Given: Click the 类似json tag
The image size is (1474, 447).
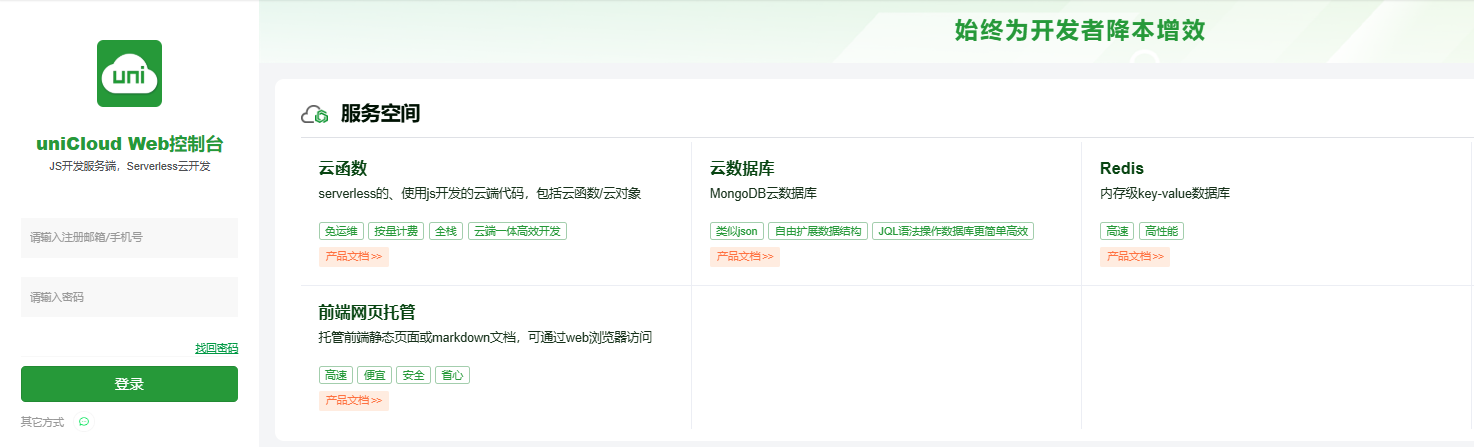Looking at the screenshot, I should [737, 231].
